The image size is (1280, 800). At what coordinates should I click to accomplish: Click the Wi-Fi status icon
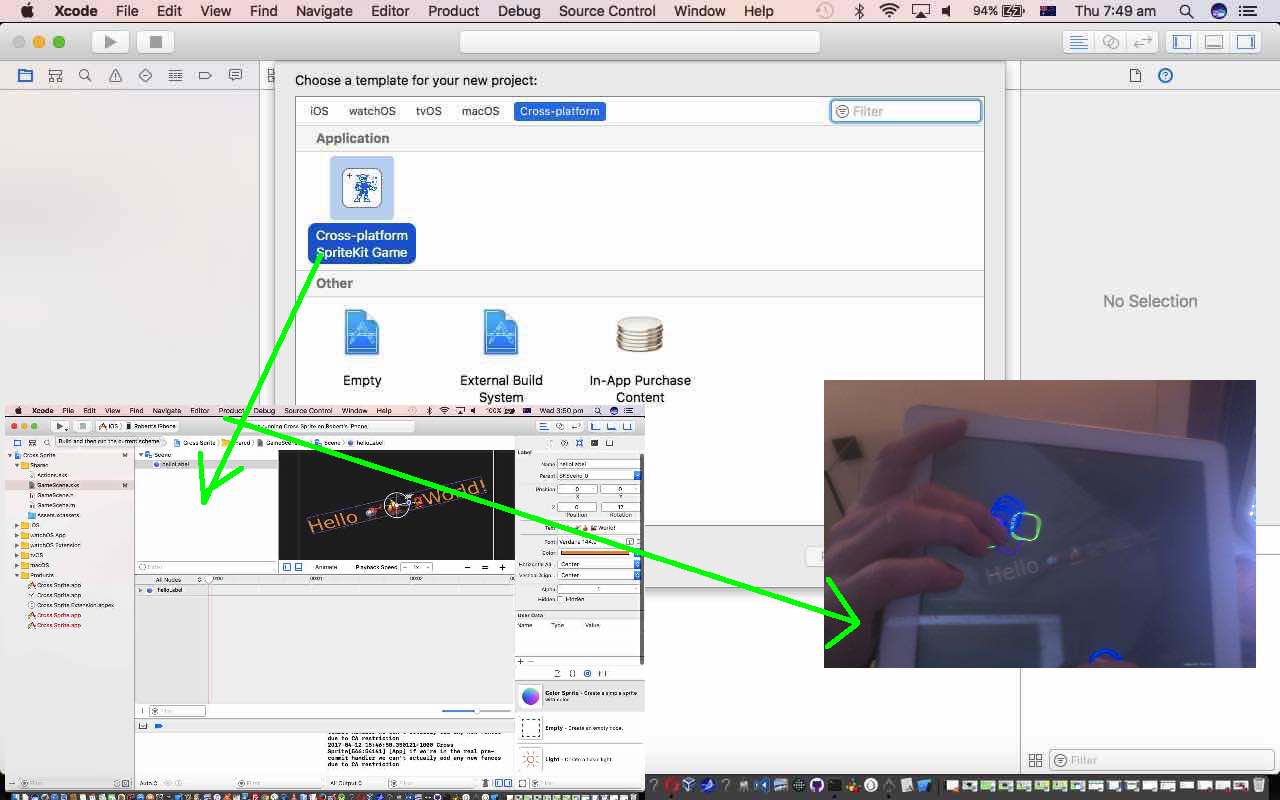pyautogui.click(x=889, y=11)
